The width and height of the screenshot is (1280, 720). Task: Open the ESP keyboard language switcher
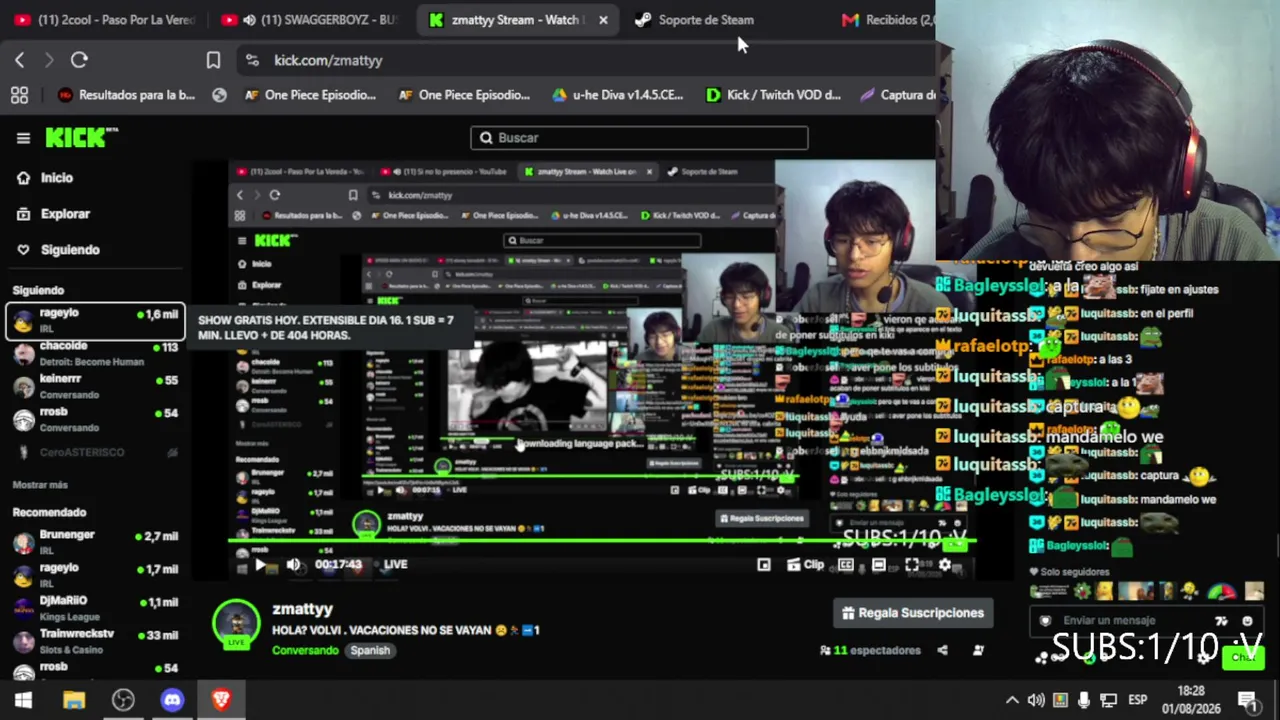tap(1138, 700)
